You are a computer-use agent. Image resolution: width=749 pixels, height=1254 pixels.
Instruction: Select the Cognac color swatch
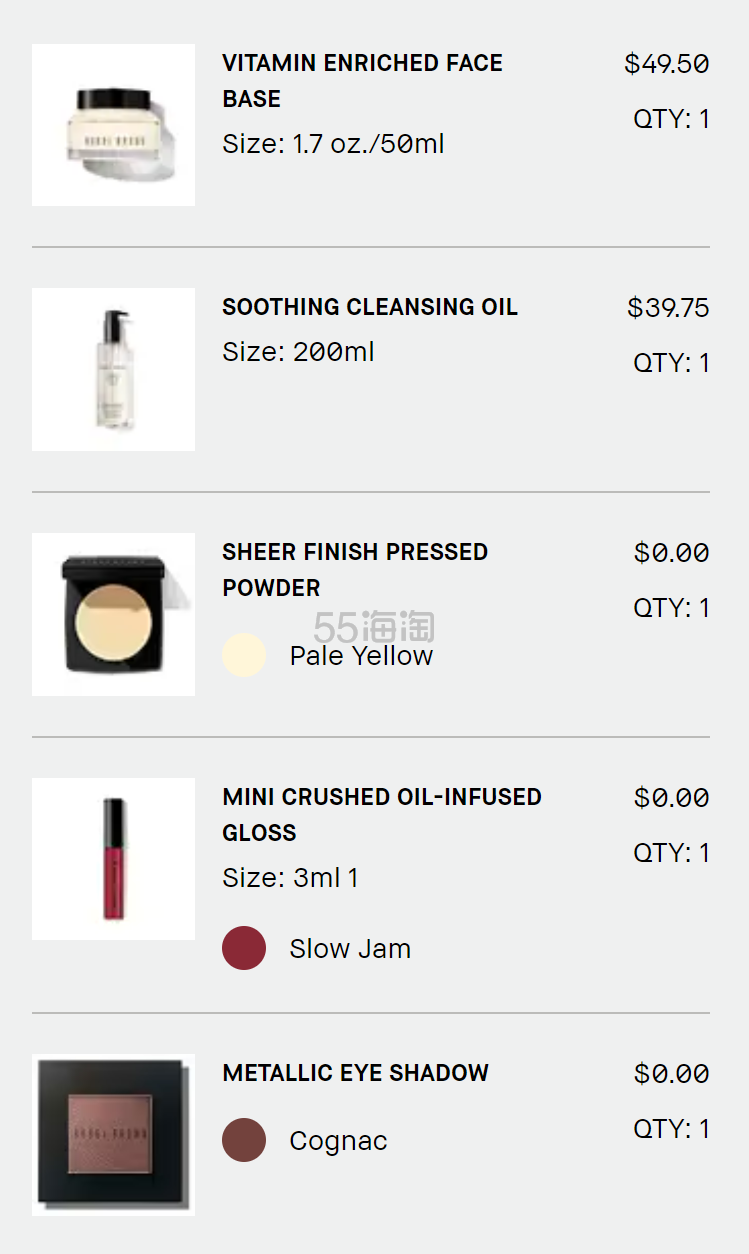pyautogui.click(x=244, y=1140)
